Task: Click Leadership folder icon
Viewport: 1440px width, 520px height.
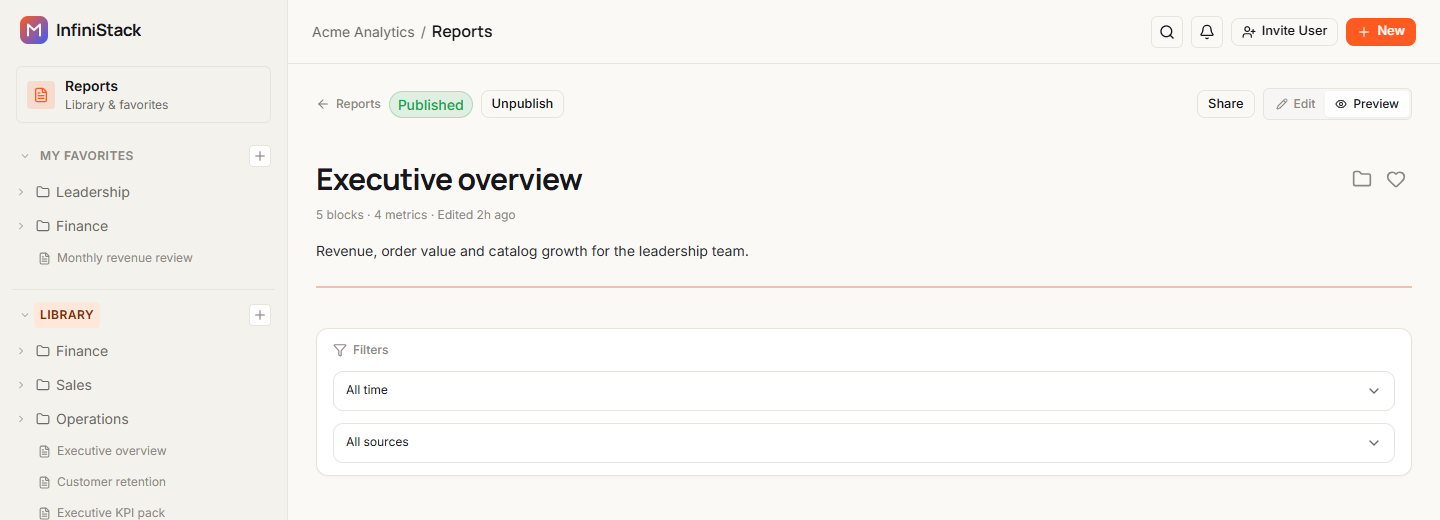Action: pos(43,192)
